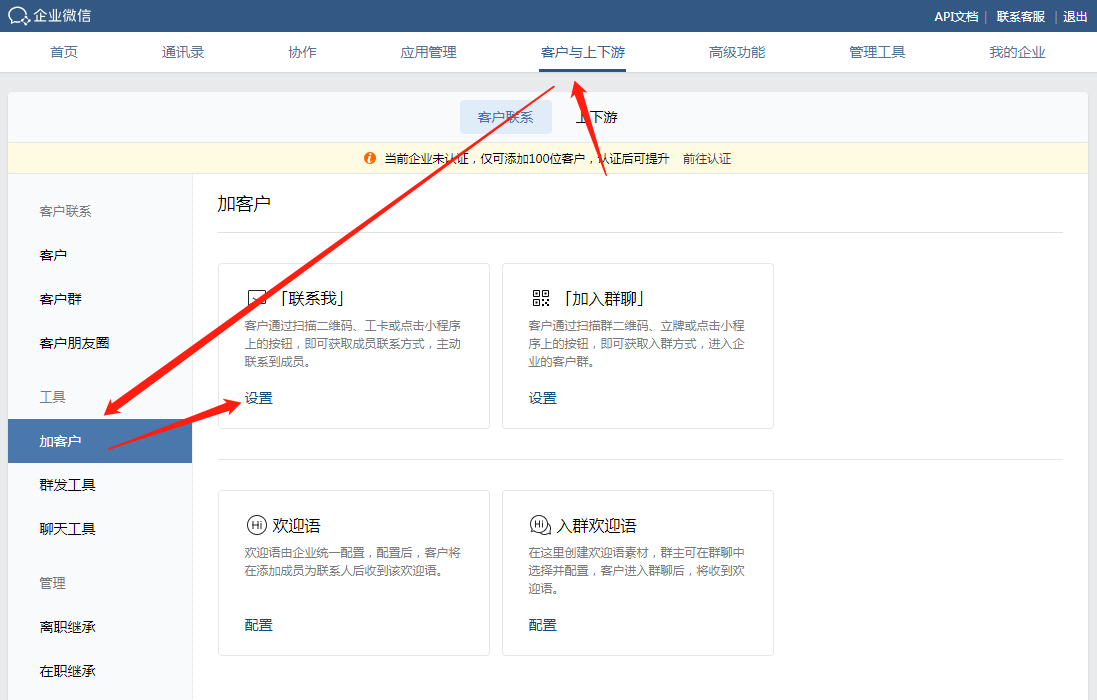Click the 欢迎语 card title
This screenshot has width=1097, height=700.
click(297, 525)
